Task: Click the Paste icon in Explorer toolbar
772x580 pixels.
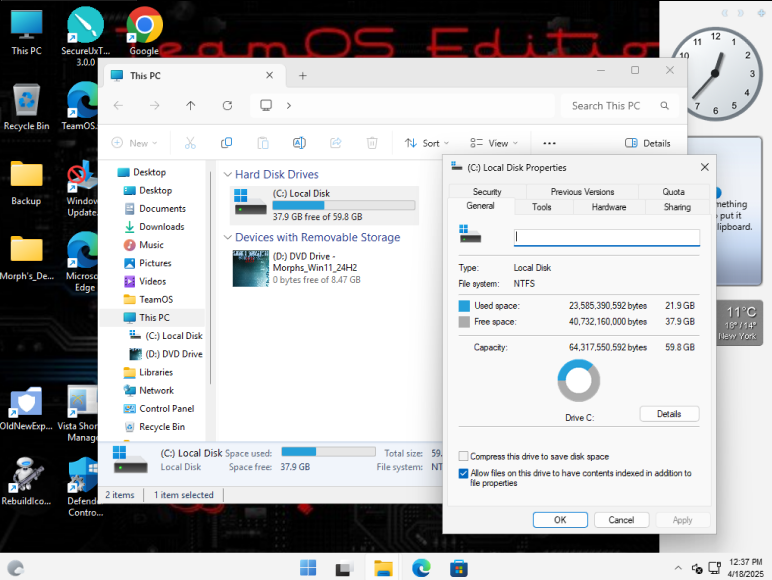Action: pyautogui.click(x=263, y=143)
